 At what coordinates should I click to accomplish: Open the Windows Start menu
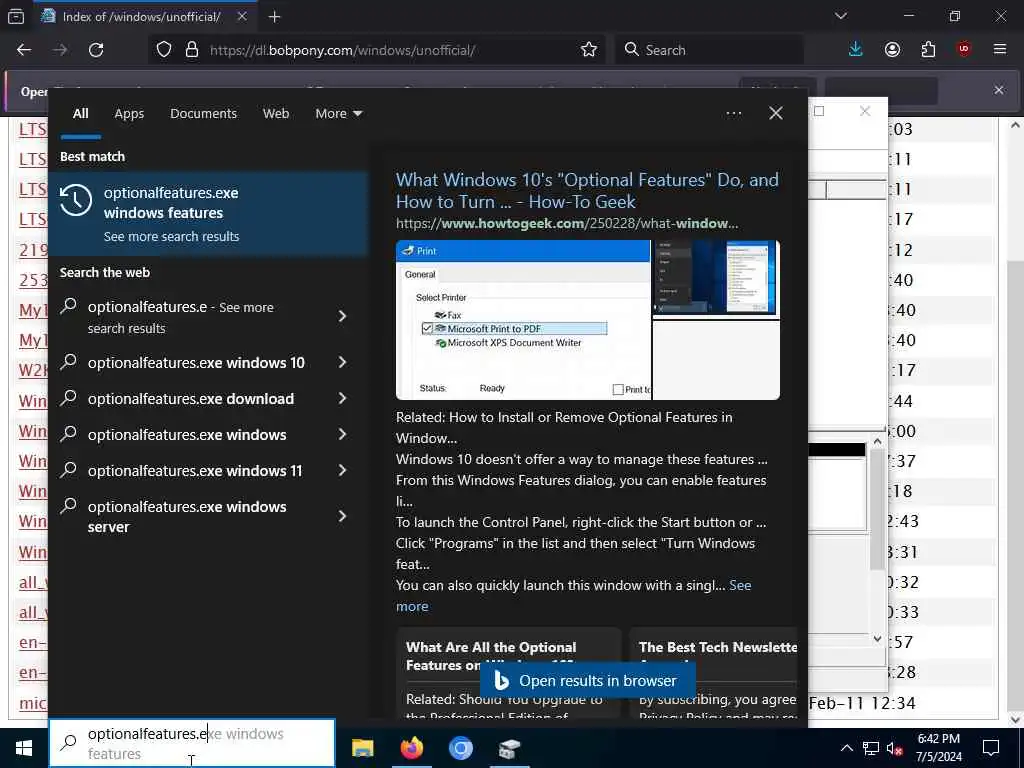pos(24,748)
